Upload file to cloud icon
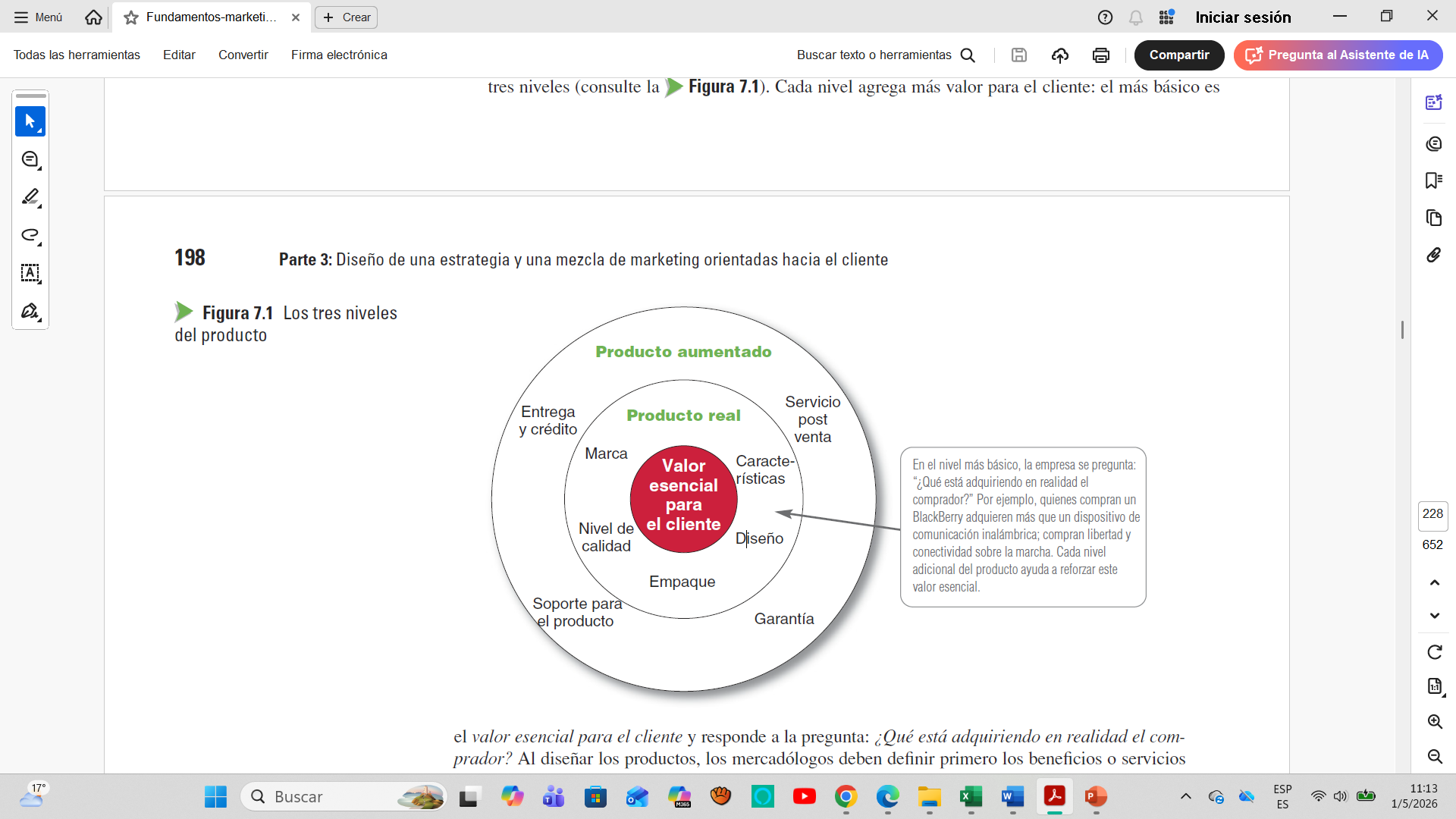 click(1060, 55)
